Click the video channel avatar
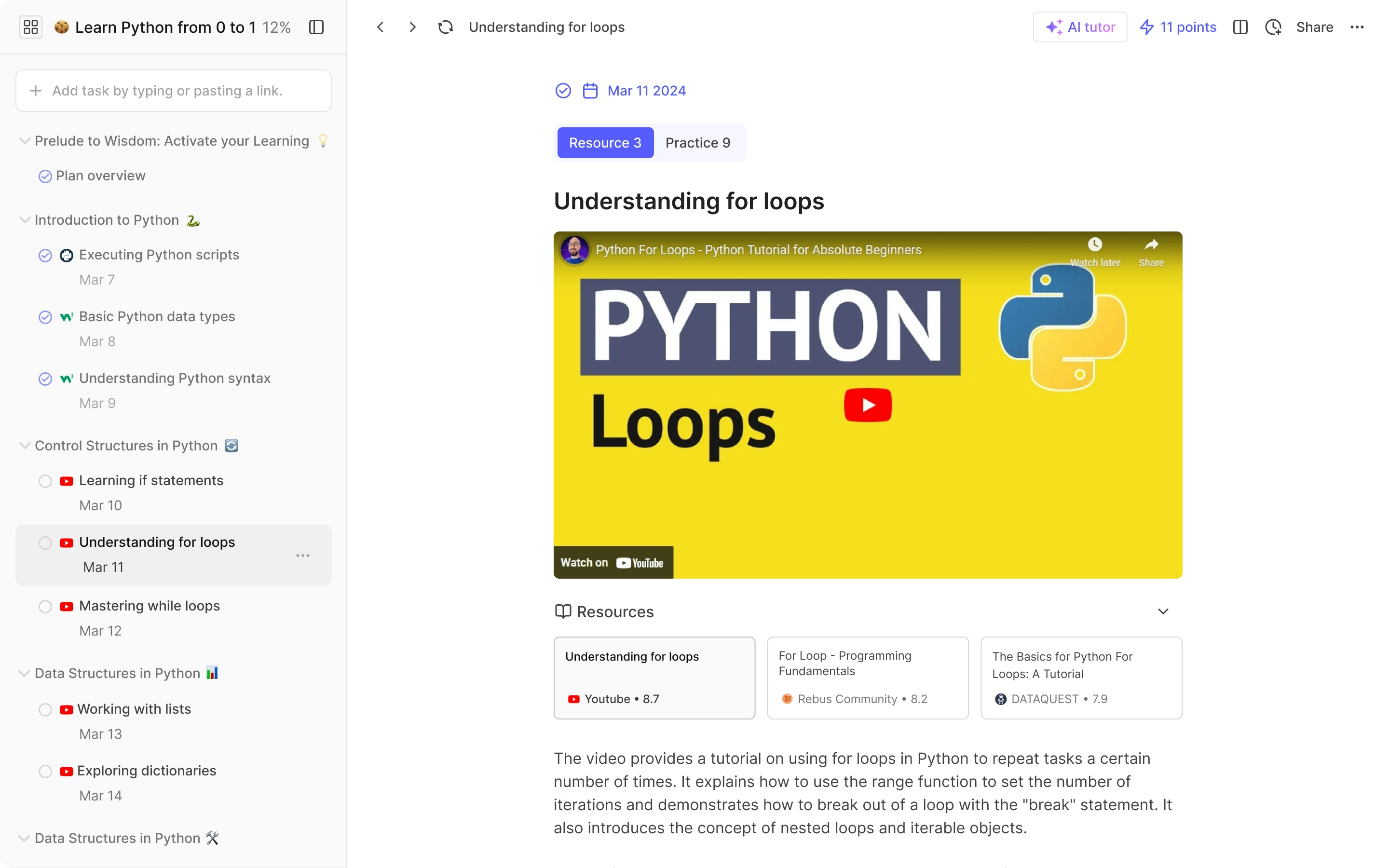Screen dimensions: 1389x868 [x=574, y=250]
